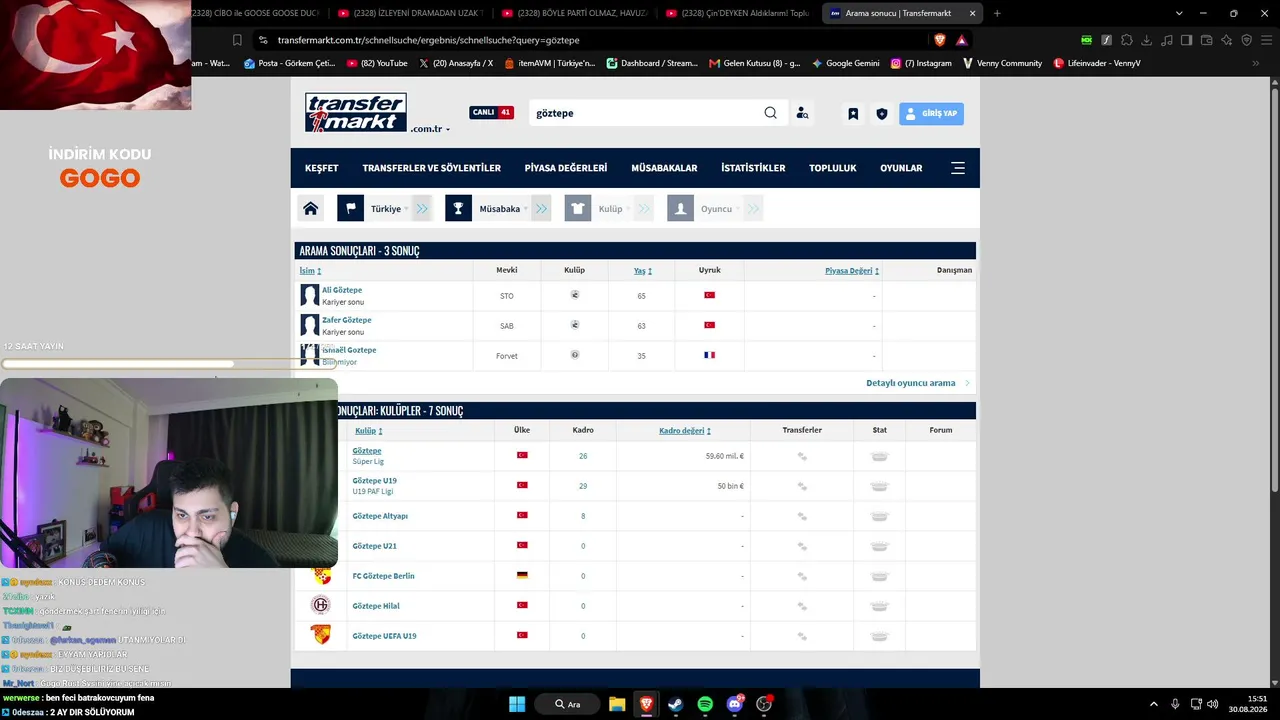The height and width of the screenshot is (720, 1280).
Task: Open stadium icon for Göztepe U19 row
Action: pos(879,486)
